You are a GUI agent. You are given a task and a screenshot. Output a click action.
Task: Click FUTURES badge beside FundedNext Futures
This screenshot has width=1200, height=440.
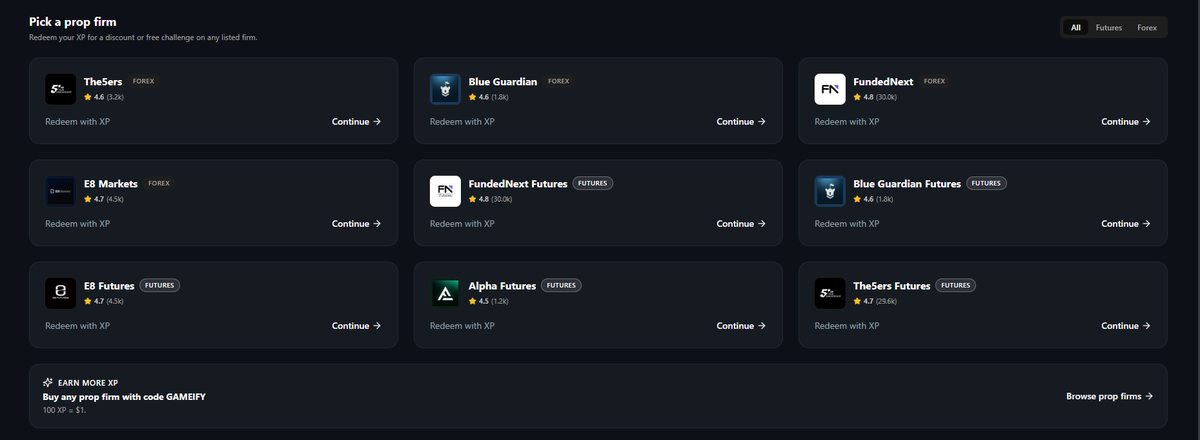(593, 183)
